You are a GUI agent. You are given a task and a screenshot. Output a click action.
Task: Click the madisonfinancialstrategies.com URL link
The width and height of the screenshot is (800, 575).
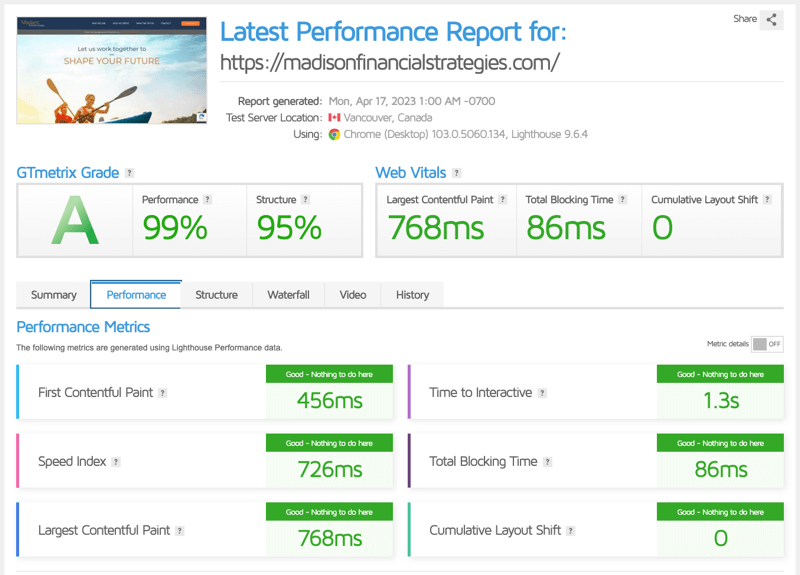pos(389,62)
